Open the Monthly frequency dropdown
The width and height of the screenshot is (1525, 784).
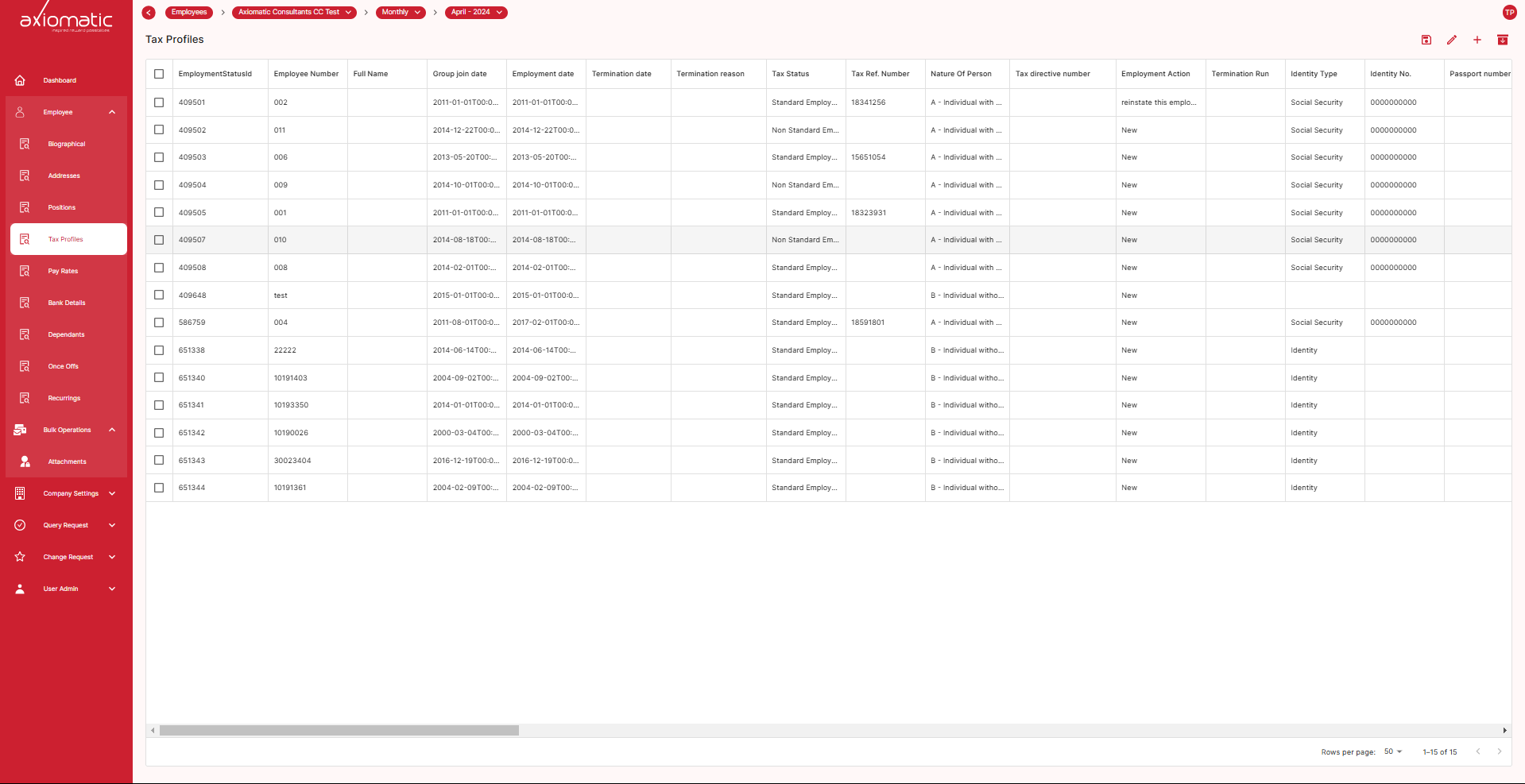(401, 12)
